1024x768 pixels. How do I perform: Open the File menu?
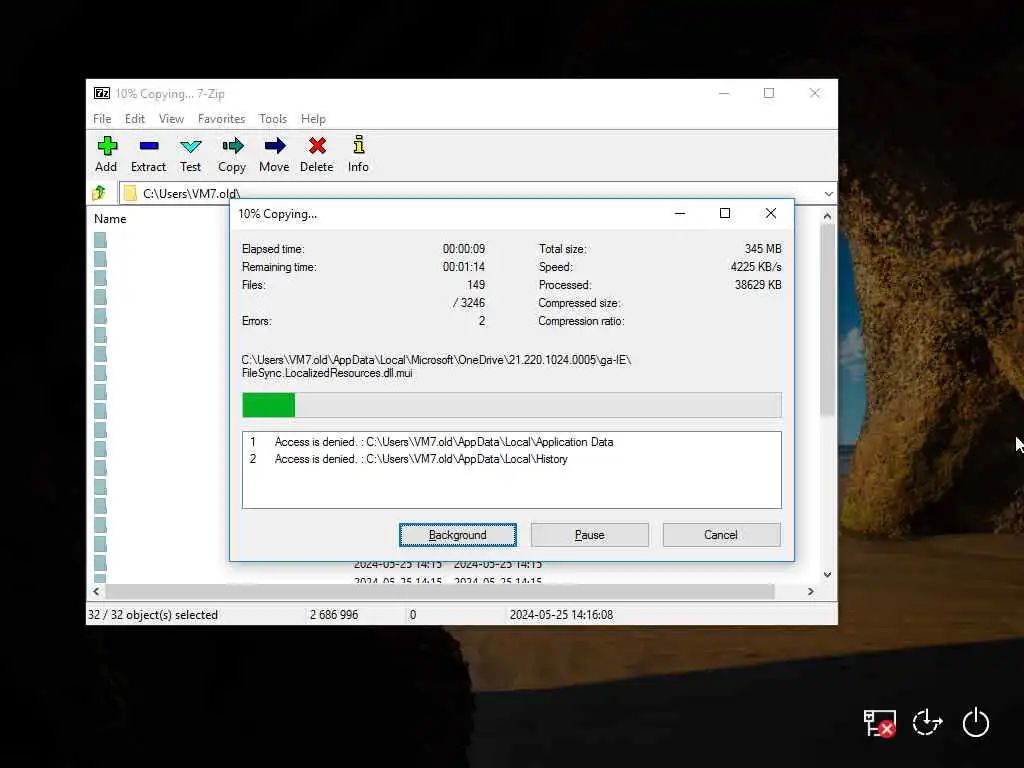click(x=102, y=119)
